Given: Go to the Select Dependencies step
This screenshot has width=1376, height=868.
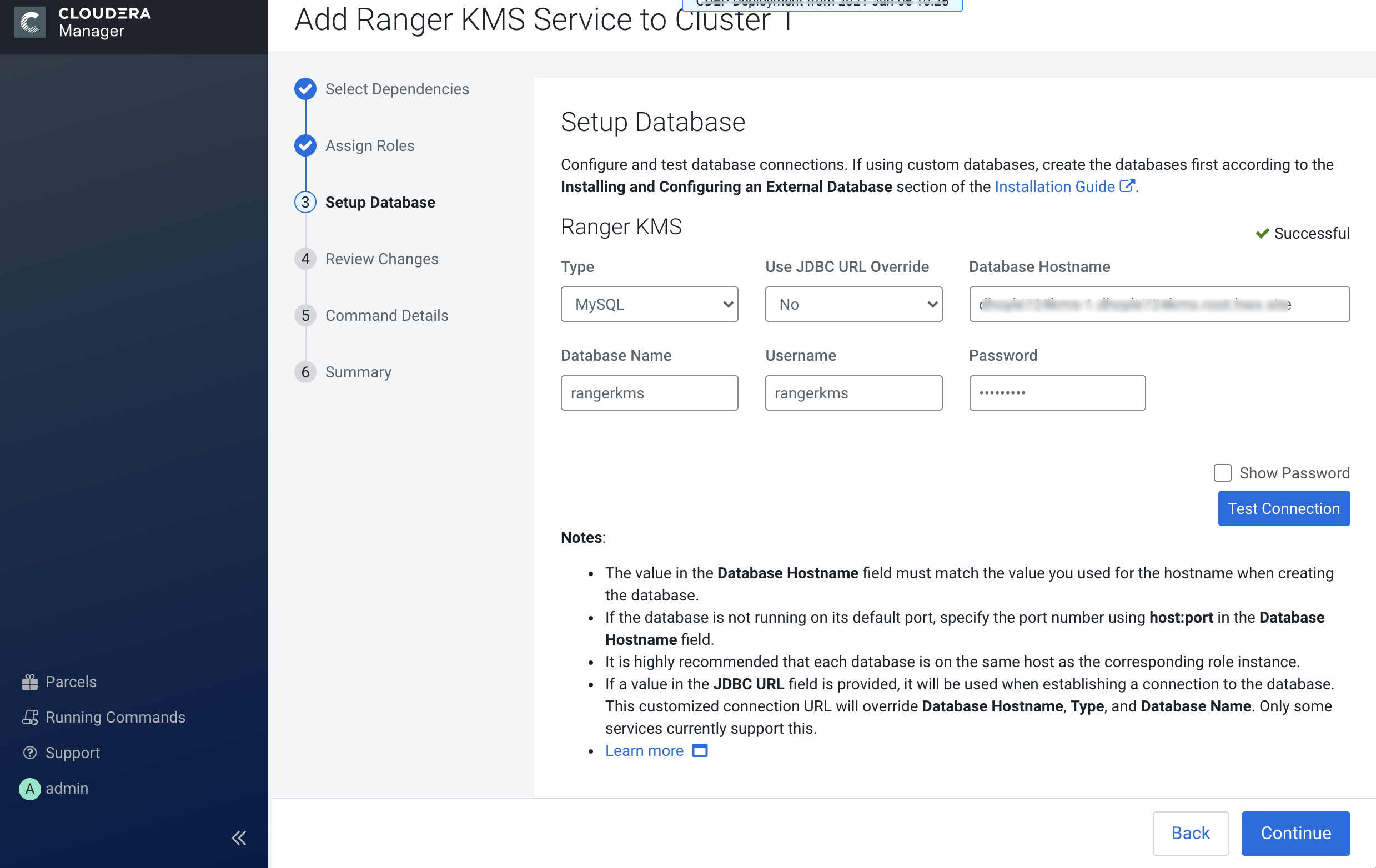Looking at the screenshot, I should click(397, 89).
